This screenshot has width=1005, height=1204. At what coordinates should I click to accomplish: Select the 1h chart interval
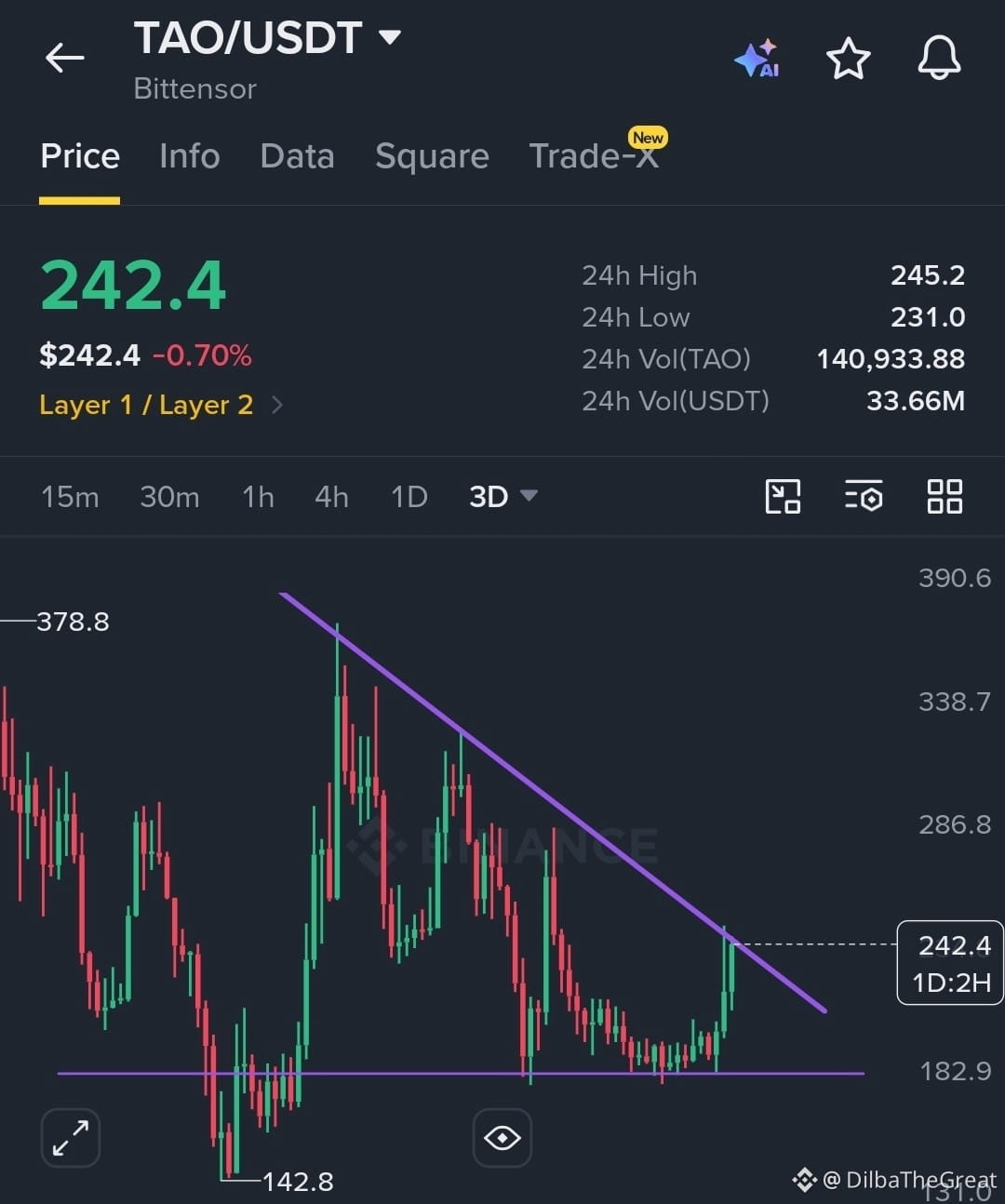258,497
